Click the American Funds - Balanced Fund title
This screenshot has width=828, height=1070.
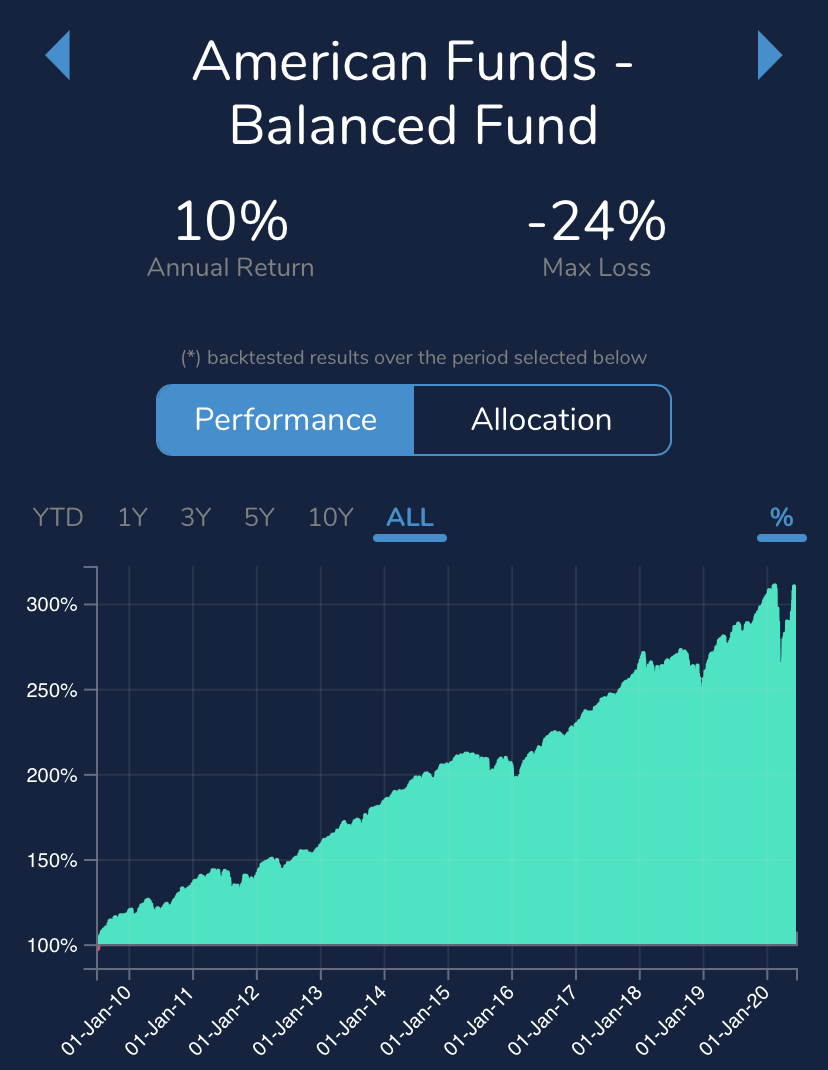414,93
